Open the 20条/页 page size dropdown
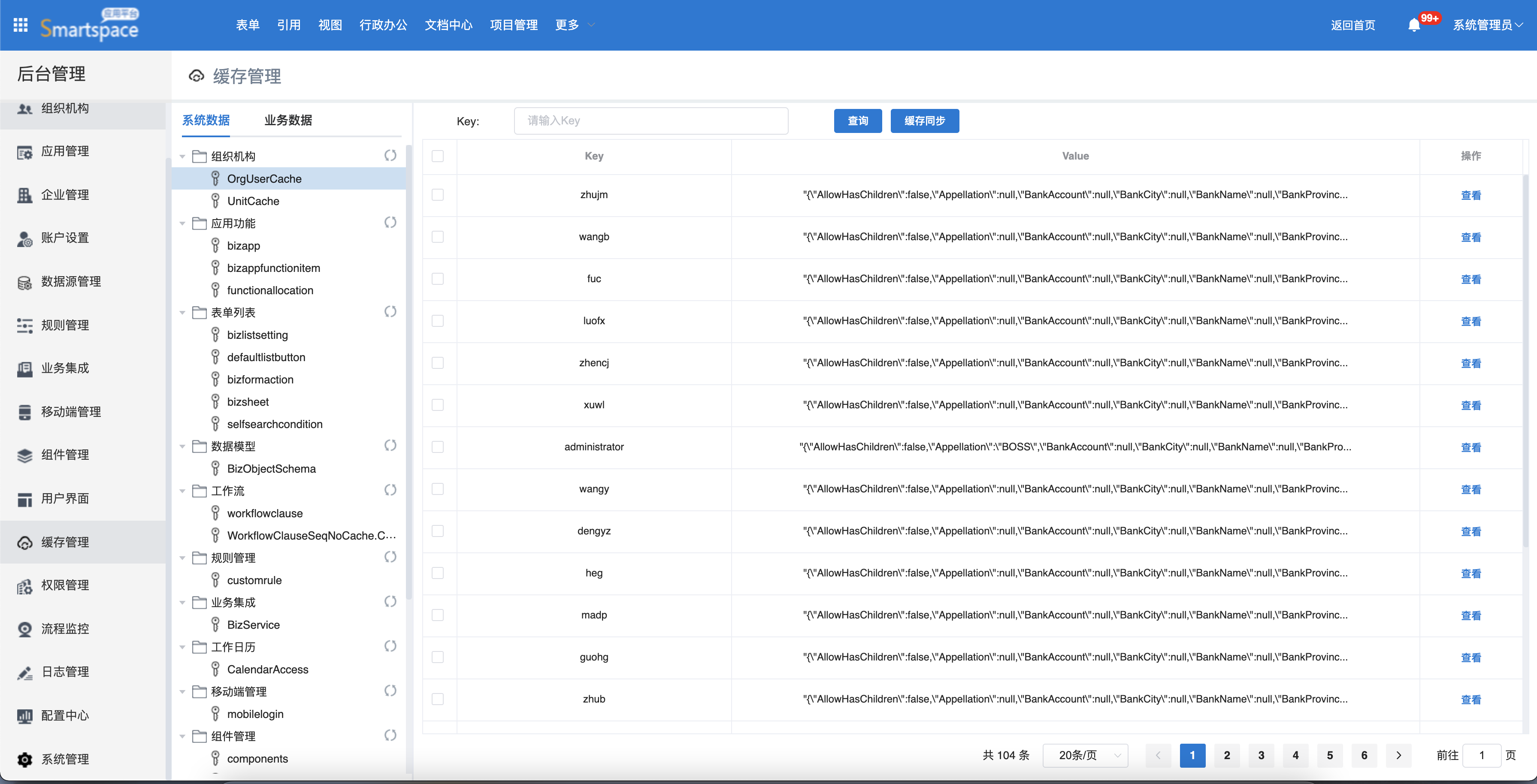Image resolution: width=1537 pixels, height=784 pixels. pos(1085,755)
